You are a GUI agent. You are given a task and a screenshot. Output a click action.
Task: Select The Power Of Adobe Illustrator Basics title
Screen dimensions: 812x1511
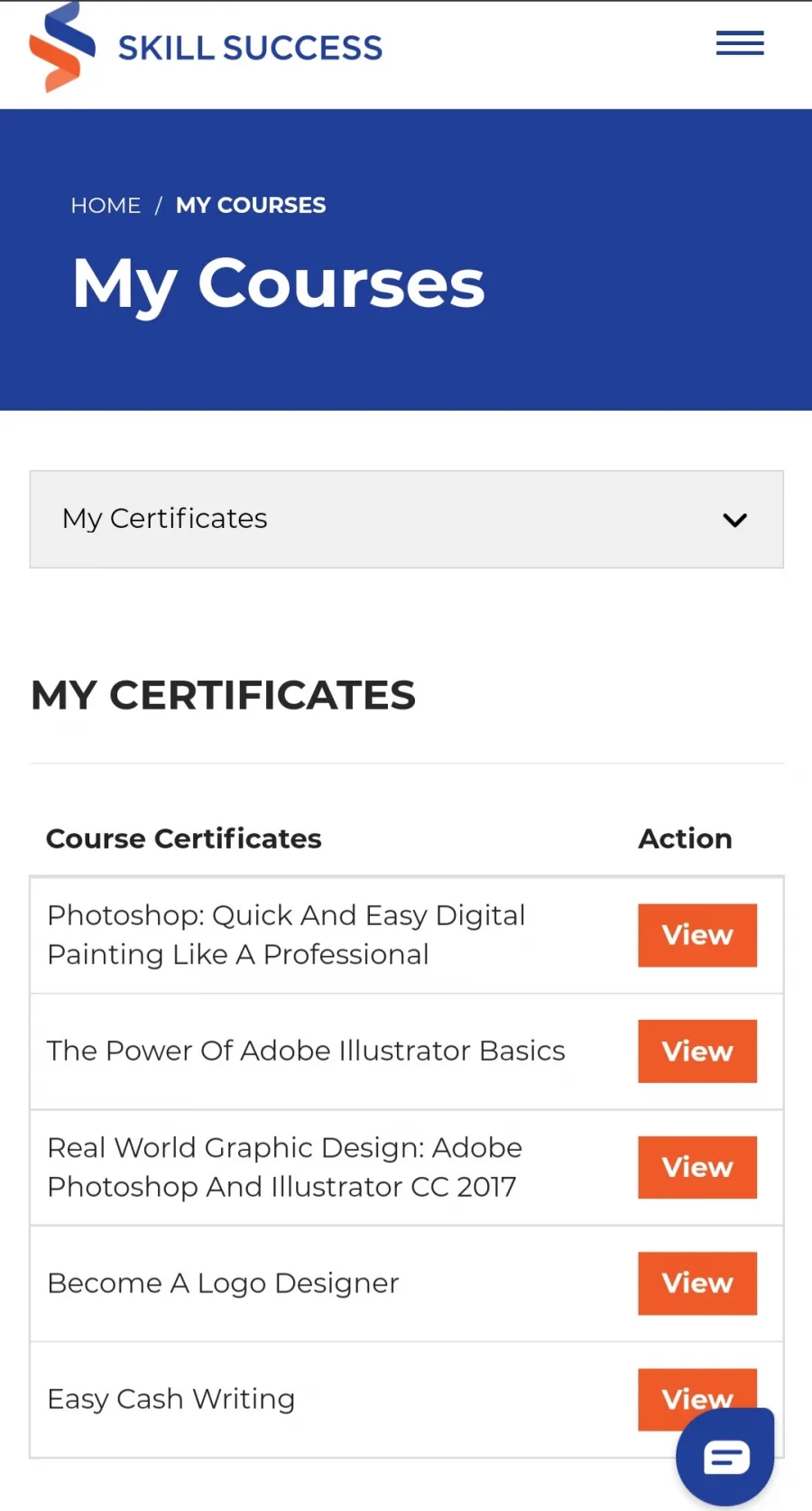[x=306, y=1051]
